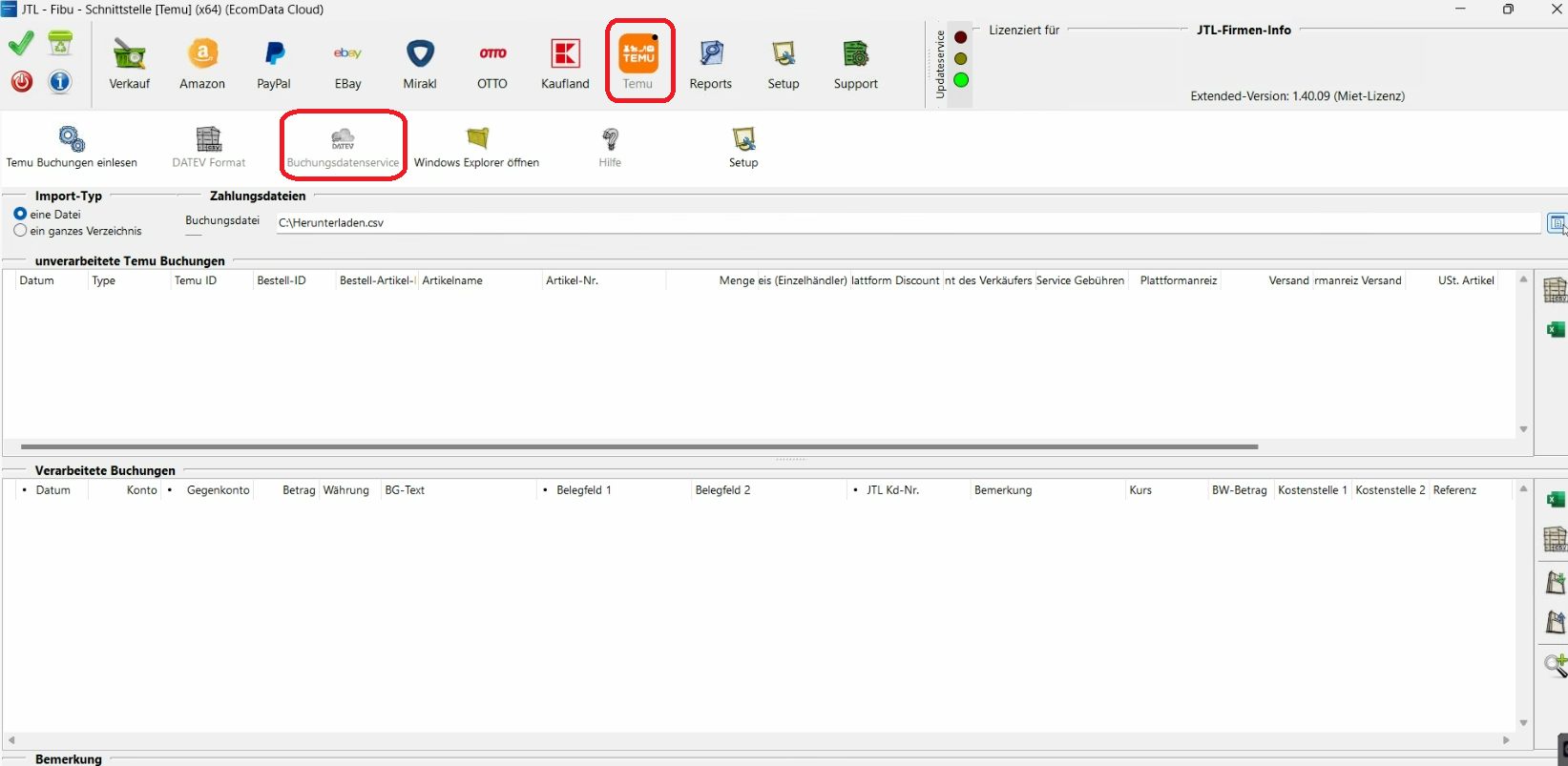Image resolution: width=1568 pixels, height=766 pixels.
Task: Open the Amazon interface module
Action: coord(202,63)
